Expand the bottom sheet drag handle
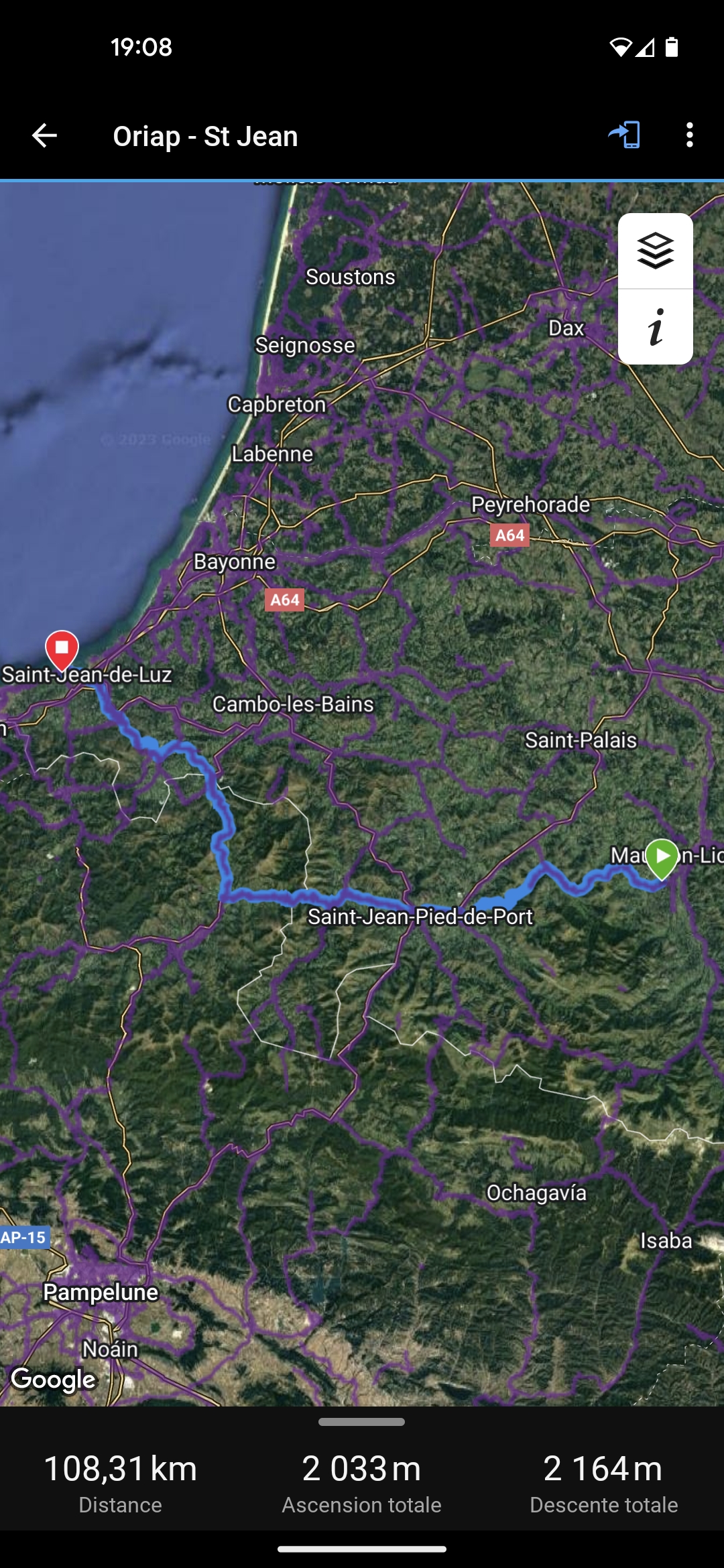The height and width of the screenshot is (1568, 724). (x=362, y=1422)
